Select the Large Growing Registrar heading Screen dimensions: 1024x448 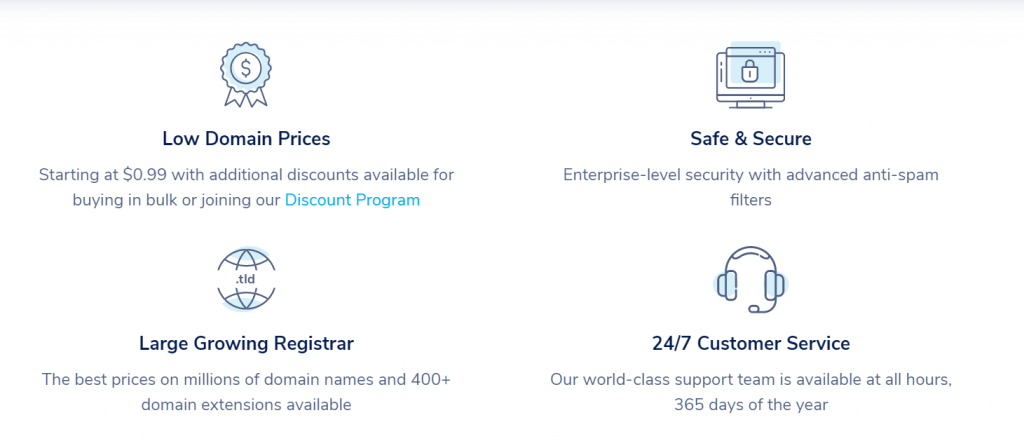(246, 344)
